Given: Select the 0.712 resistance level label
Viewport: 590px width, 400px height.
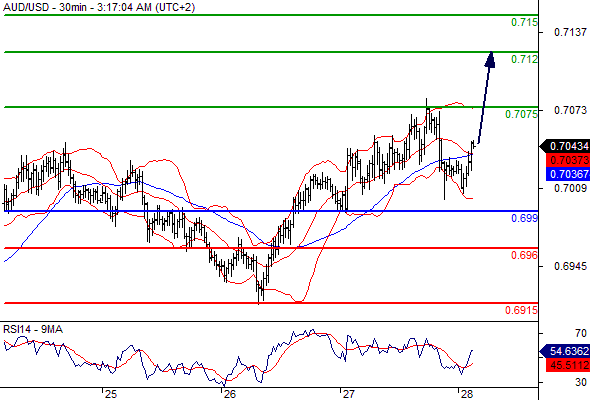Looking at the screenshot, I should coord(524,59).
